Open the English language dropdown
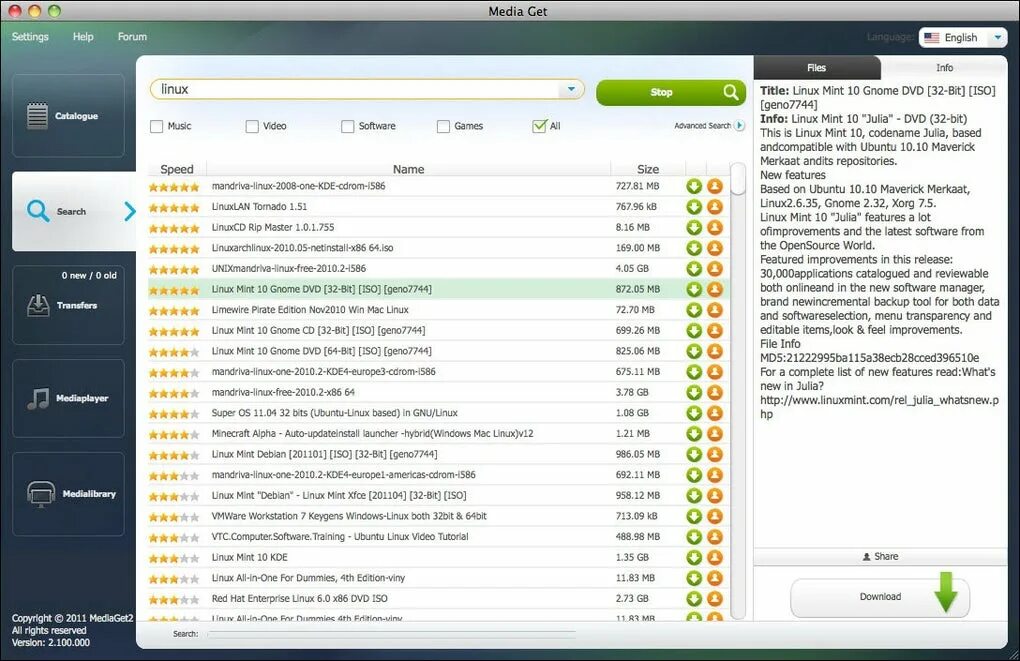 pyautogui.click(x=963, y=38)
